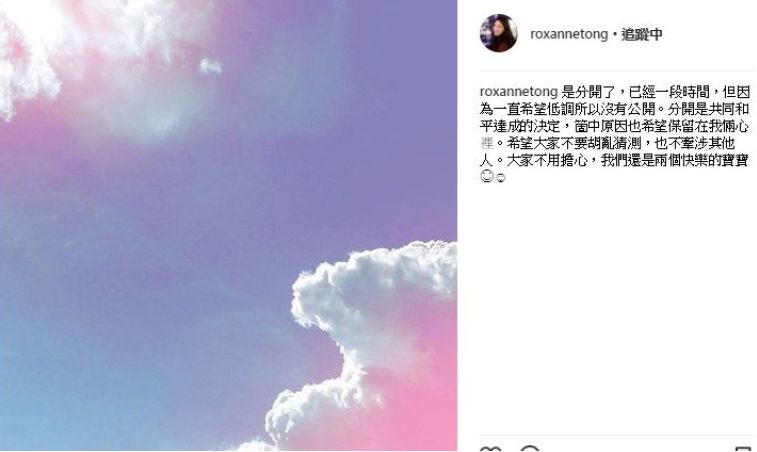Click the large white cloud at bottom right
This screenshot has width=757, height=452.
tap(367, 338)
